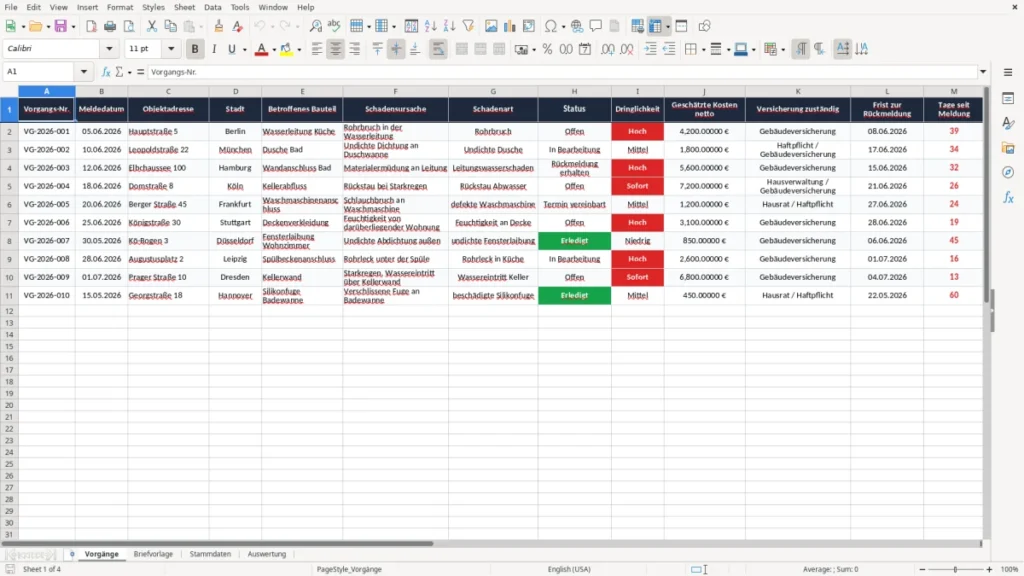
Task: Click the Insert Hyperlink globe icon
Action: coord(577,26)
